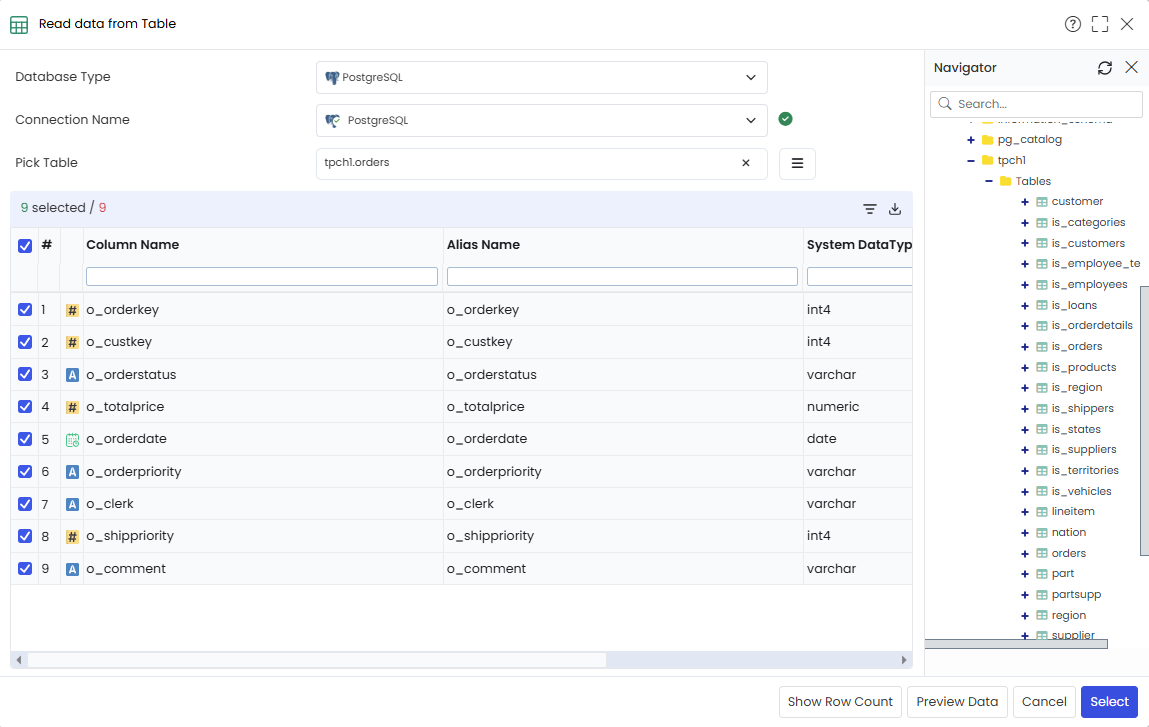Click the date type icon for o_orderdate

[72, 440]
